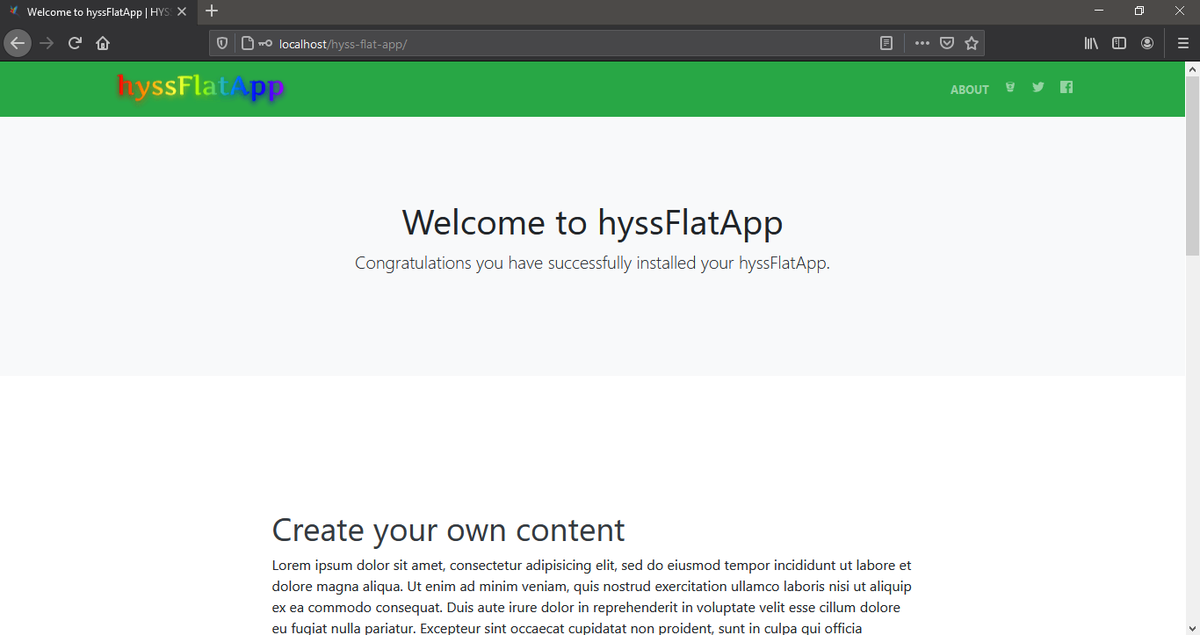Viewport: 1200px width, 635px height.
Task: Open the Twitter icon in the navbar
Action: click(1038, 87)
